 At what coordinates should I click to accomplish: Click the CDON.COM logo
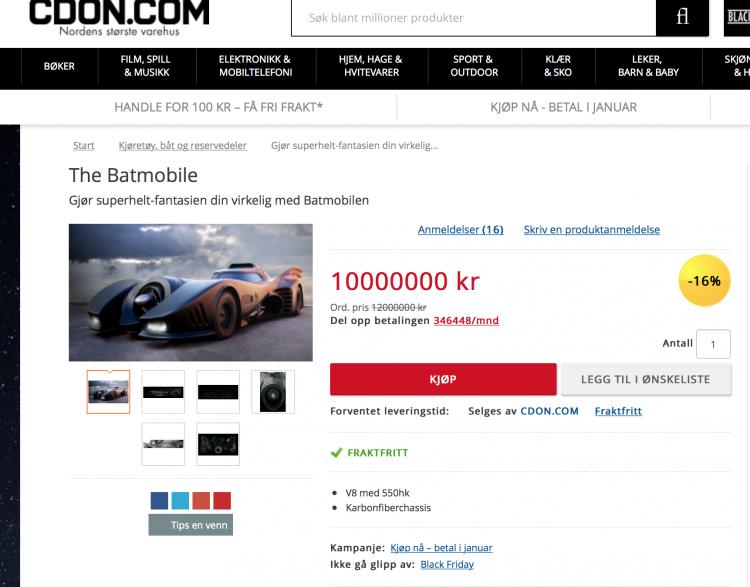click(x=119, y=18)
